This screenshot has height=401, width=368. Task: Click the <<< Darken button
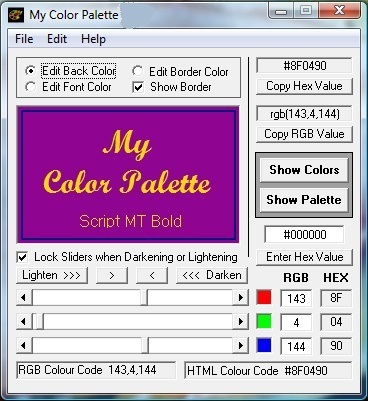[212, 275]
